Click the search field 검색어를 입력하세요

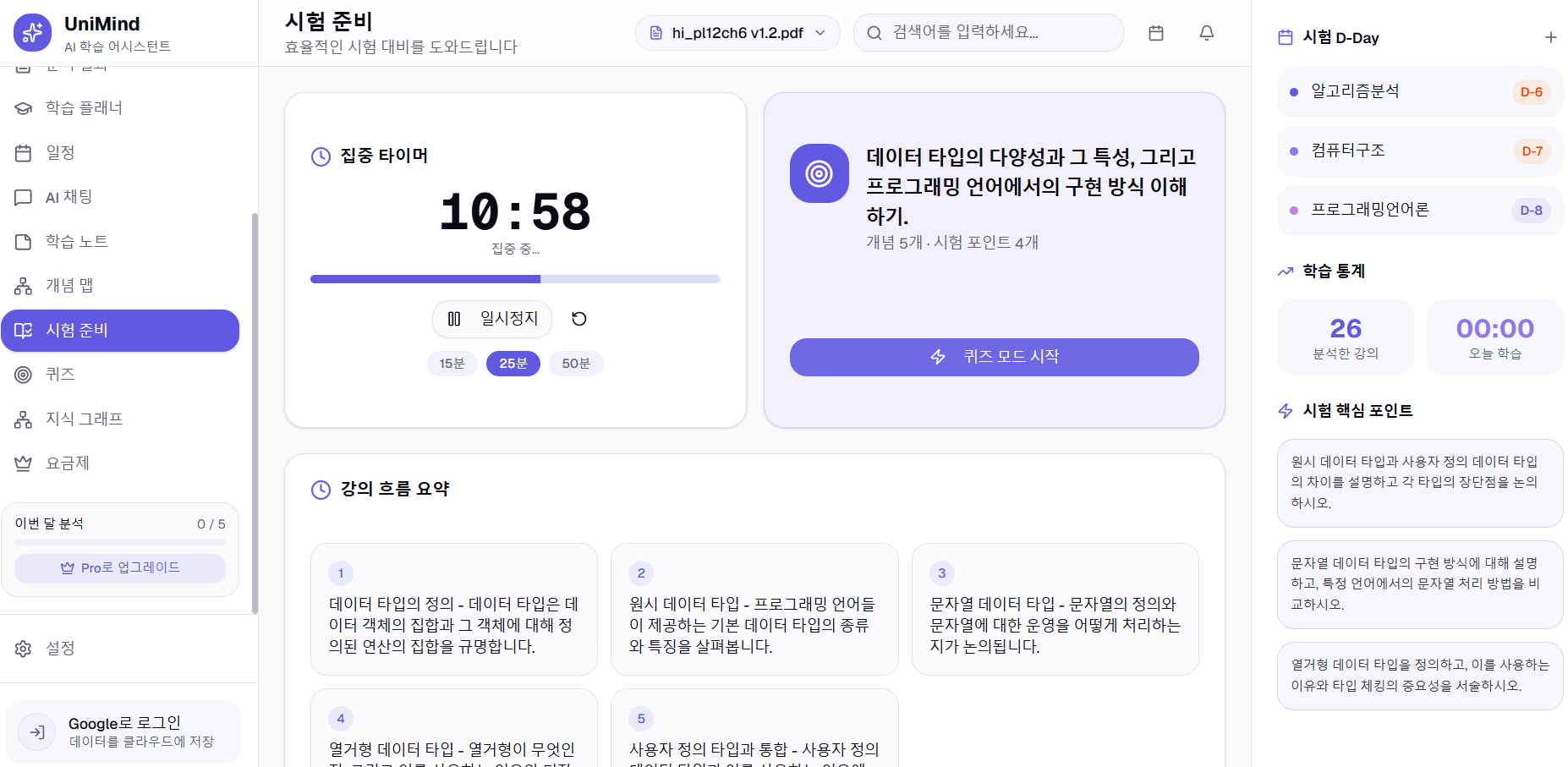point(989,33)
